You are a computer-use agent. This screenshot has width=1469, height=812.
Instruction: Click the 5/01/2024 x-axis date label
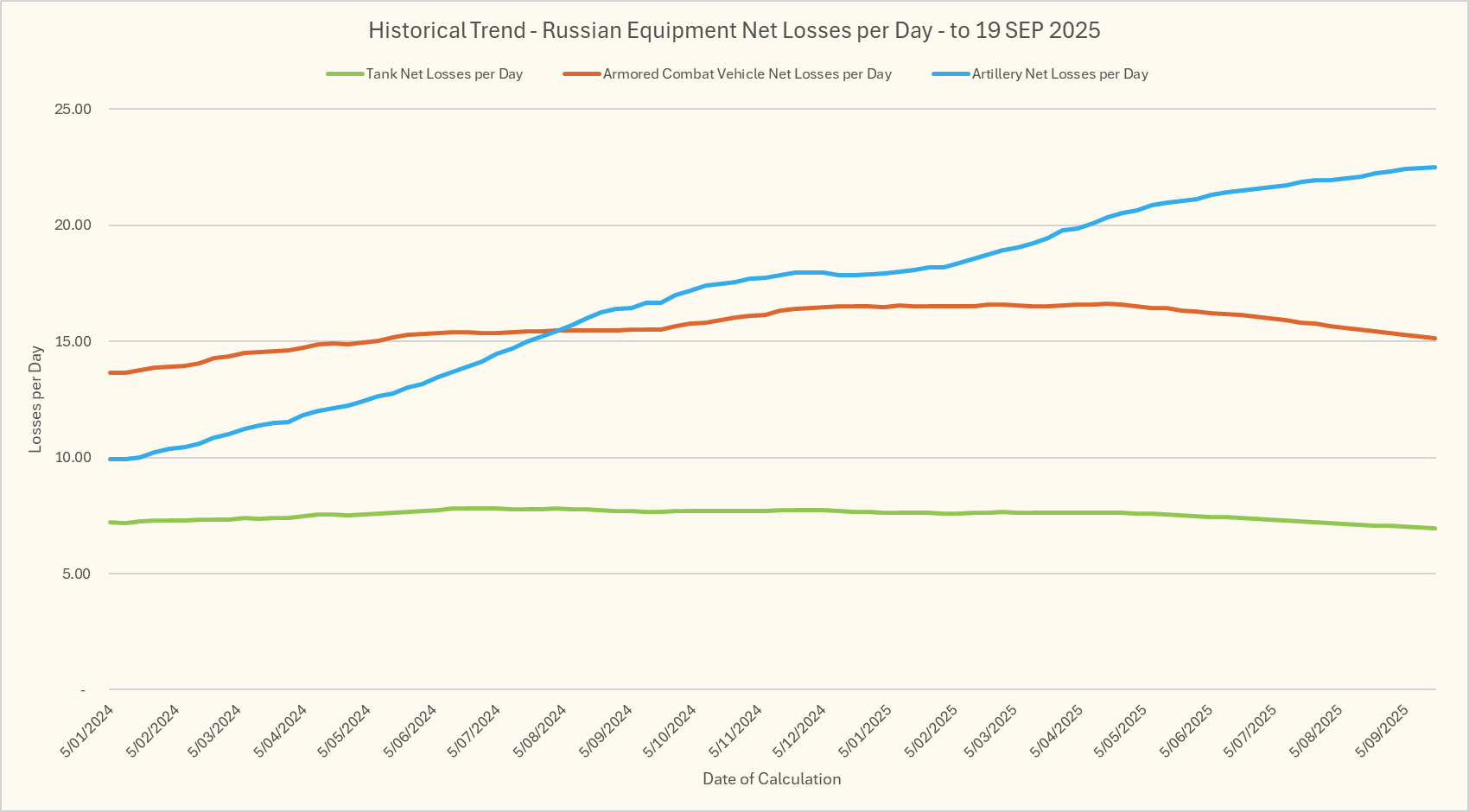click(87, 731)
